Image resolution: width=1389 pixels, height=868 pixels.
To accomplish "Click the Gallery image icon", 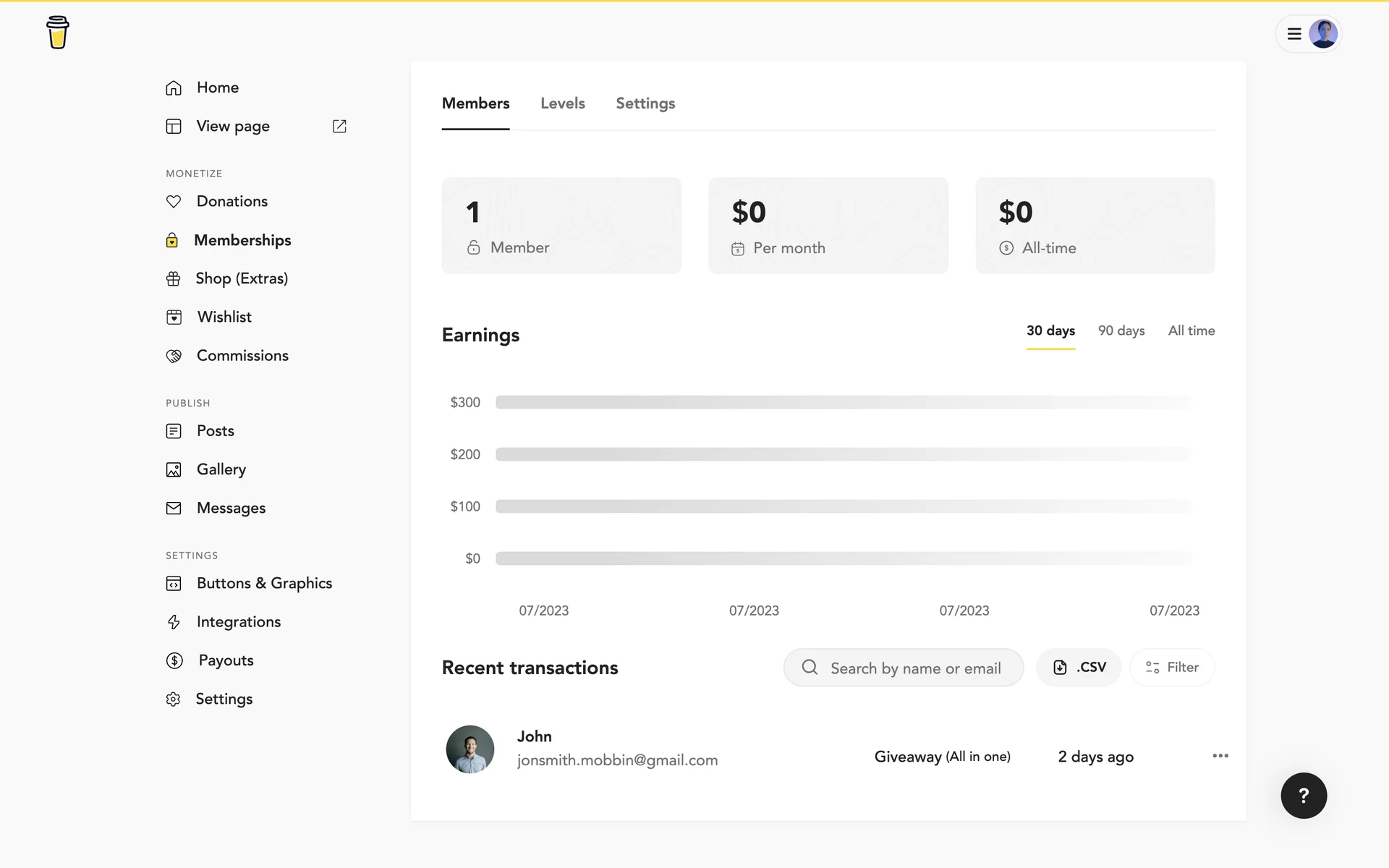I will coord(174,469).
